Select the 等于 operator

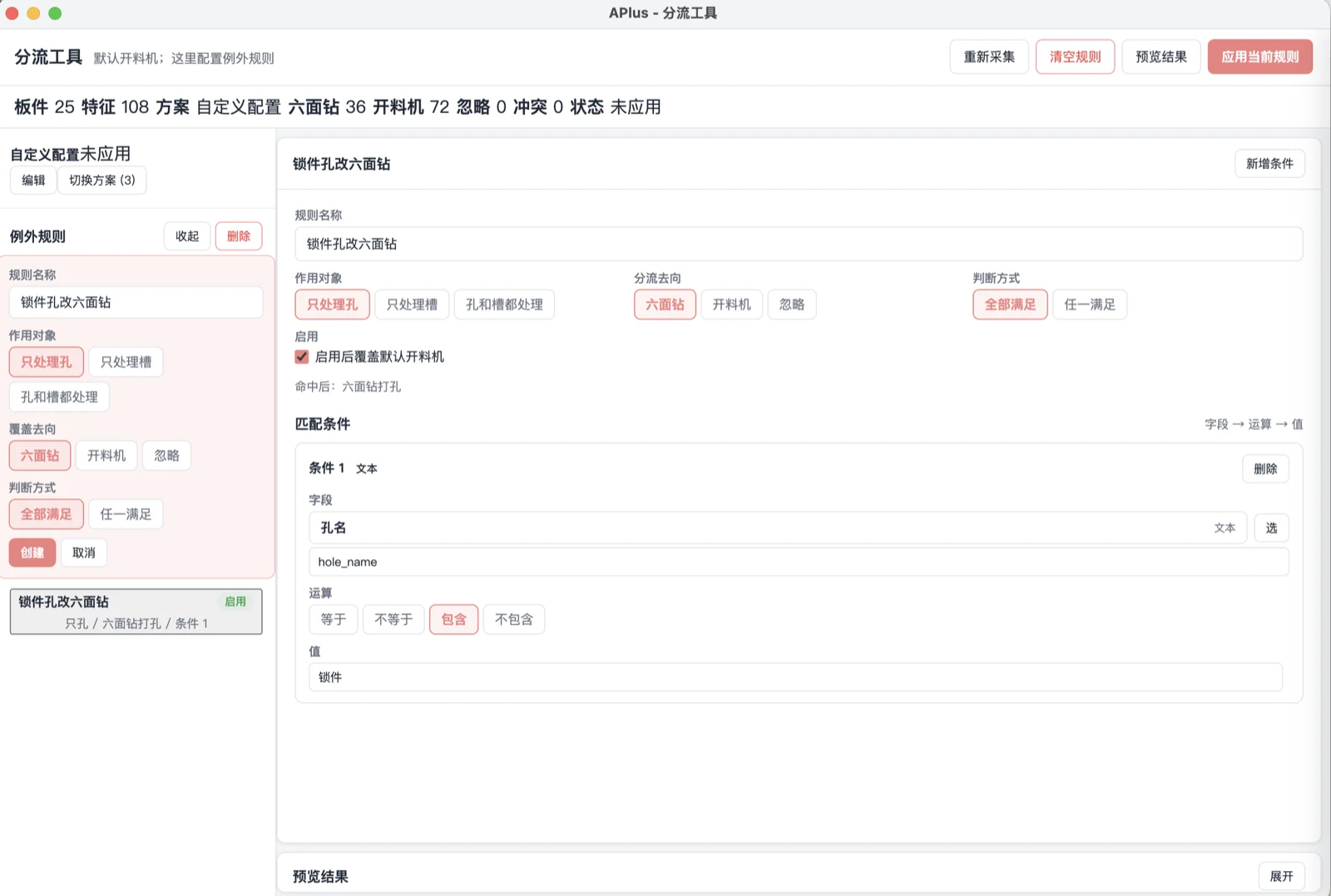334,620
